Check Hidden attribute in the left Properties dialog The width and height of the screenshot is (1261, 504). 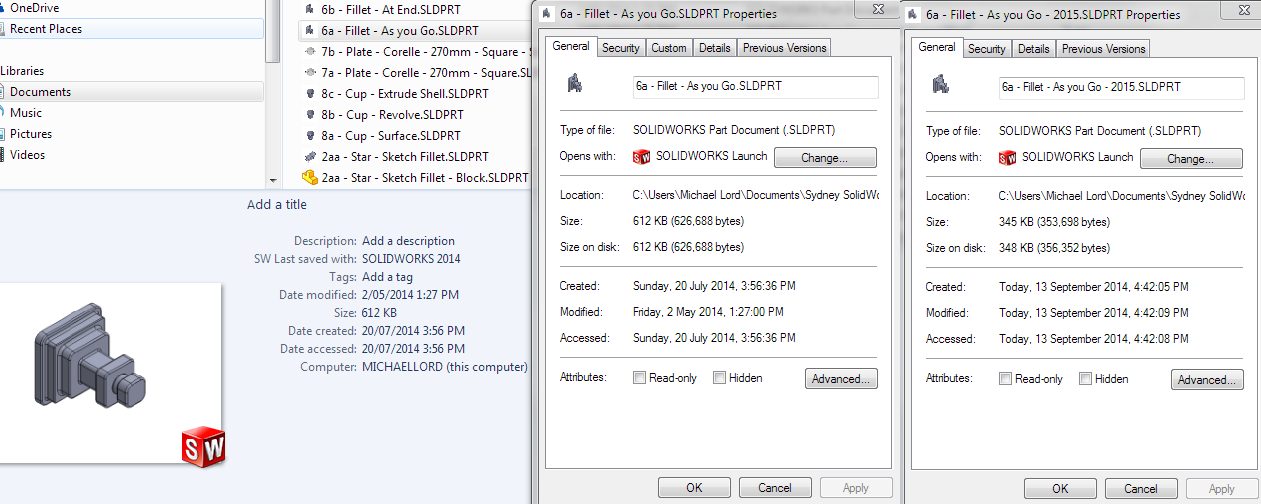(x=719, y=378)
